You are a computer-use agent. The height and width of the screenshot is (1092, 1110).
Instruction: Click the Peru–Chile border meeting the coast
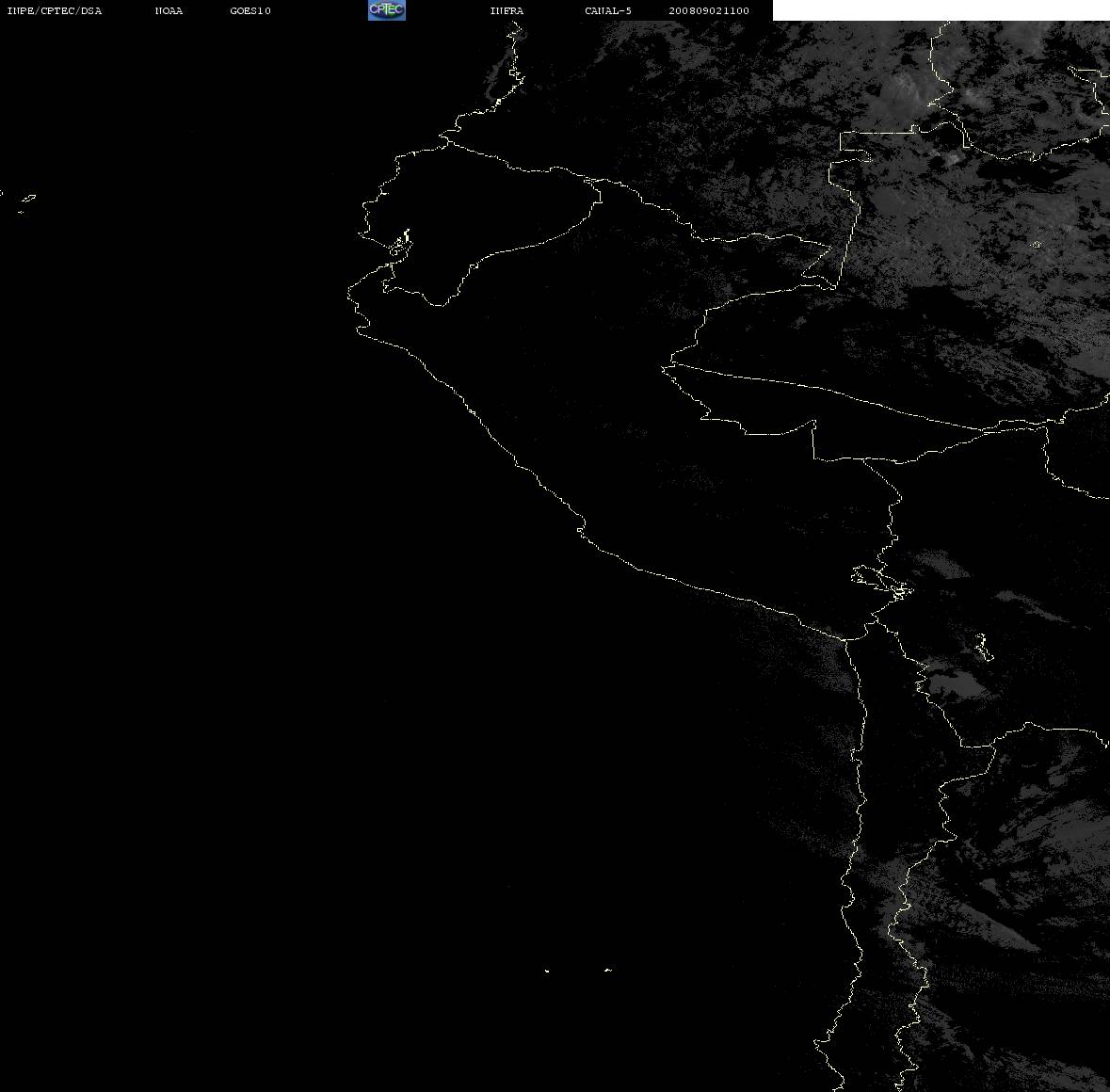[x=845, y=639]
